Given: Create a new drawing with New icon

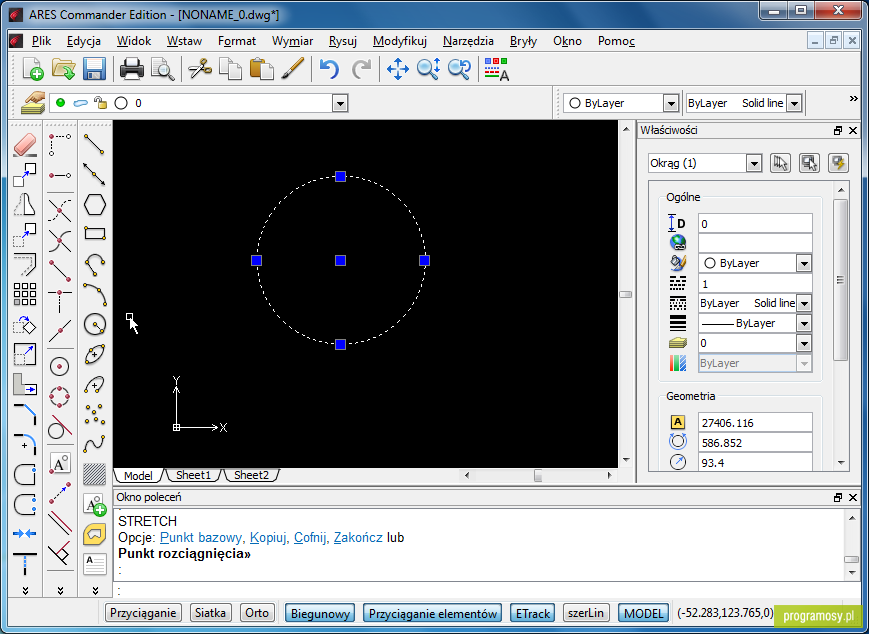Looking at the screenshot, I should 33,69.
